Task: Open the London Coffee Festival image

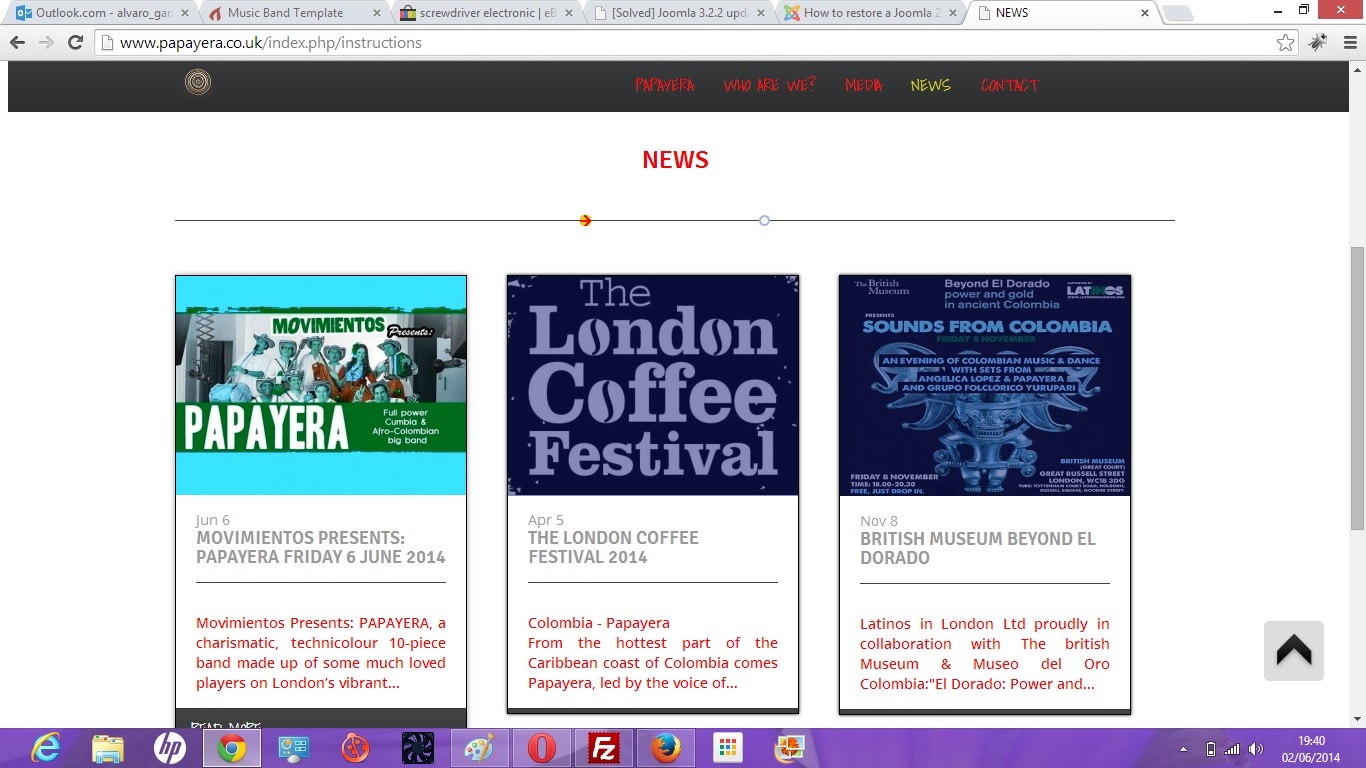Action: (653, 385)
